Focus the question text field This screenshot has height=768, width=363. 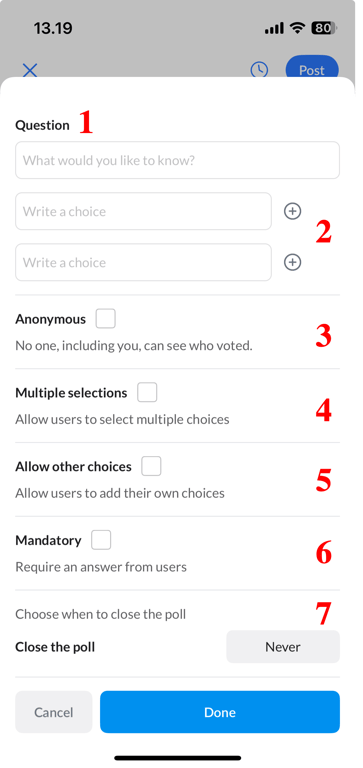(177, 160)
